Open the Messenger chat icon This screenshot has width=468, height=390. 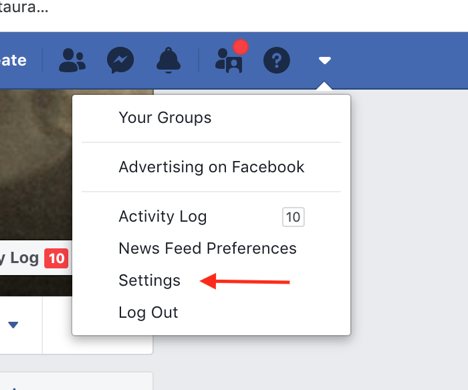pos(120,60)
